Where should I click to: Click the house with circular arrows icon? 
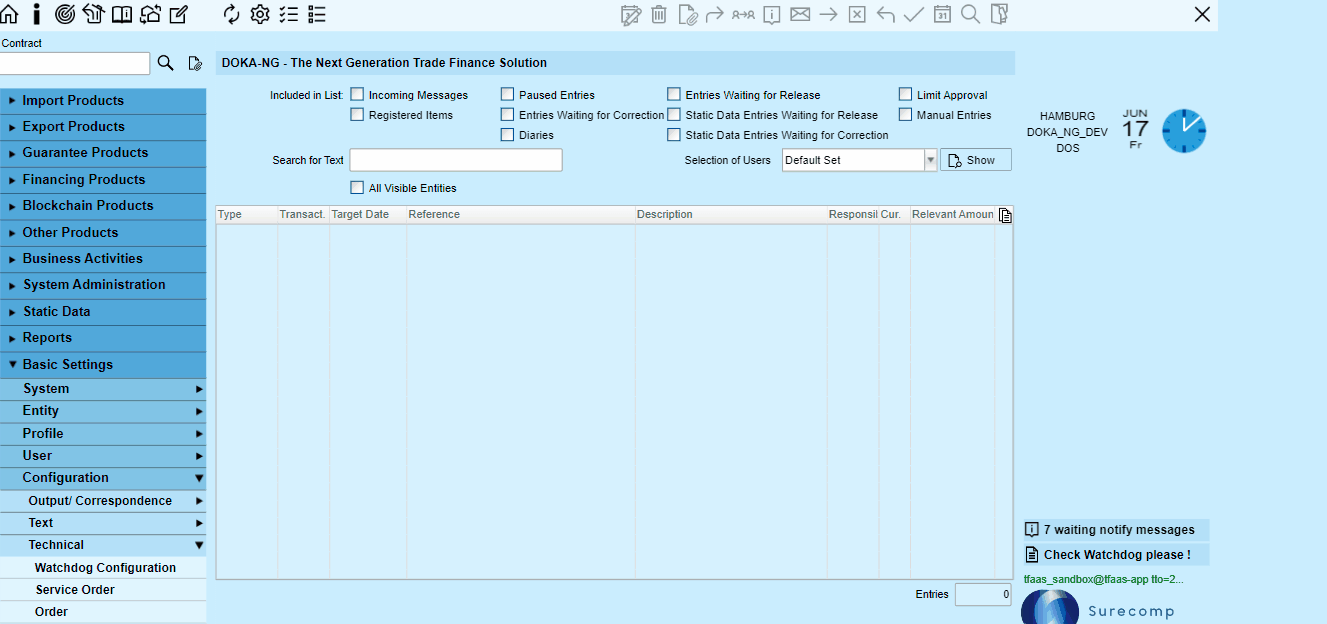[x=150, y=14]
